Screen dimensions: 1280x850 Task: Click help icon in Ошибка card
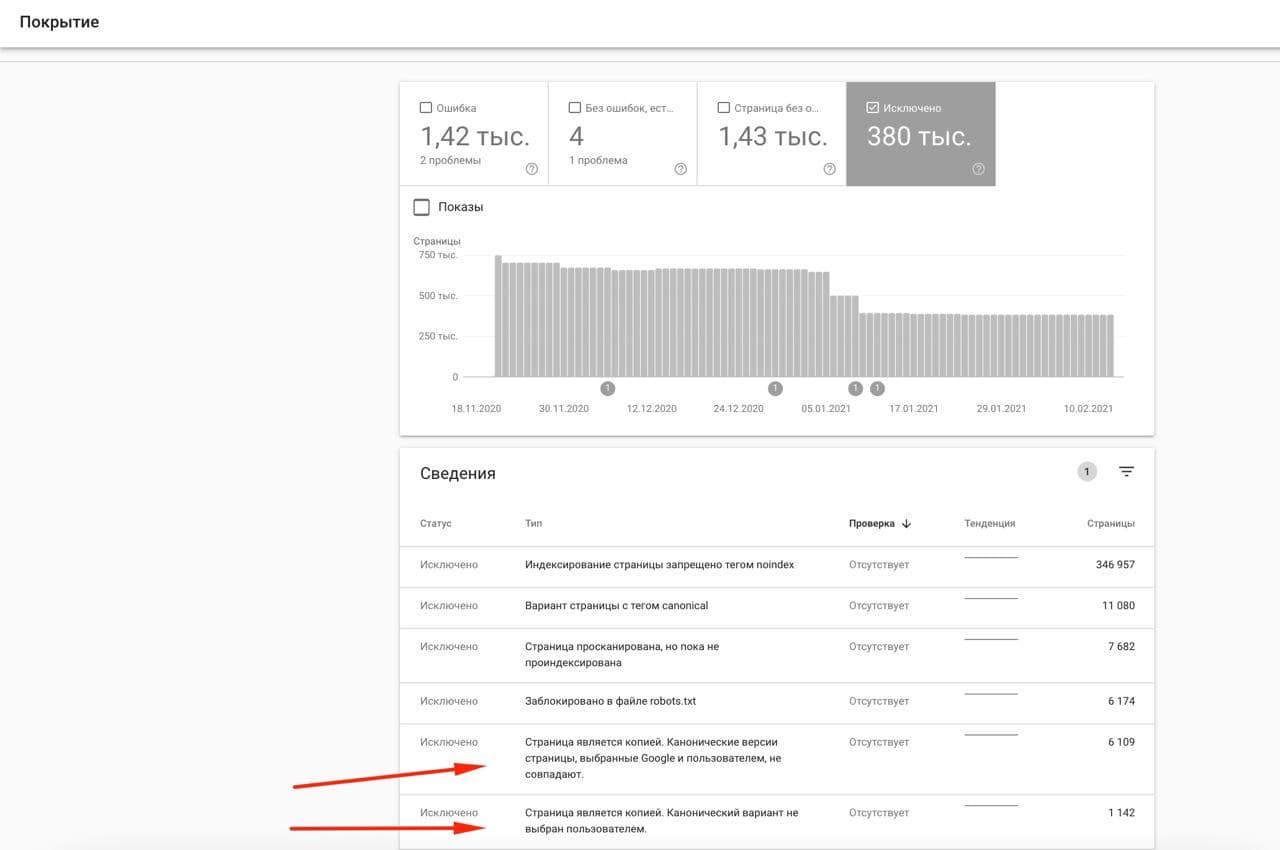pos(532,169)
